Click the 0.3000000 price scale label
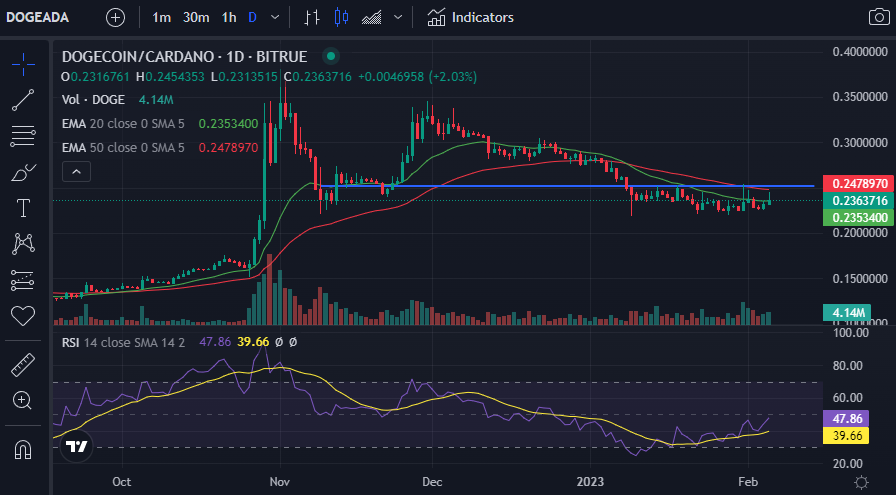Screen dimensions: 896x495 click(860, 143)
